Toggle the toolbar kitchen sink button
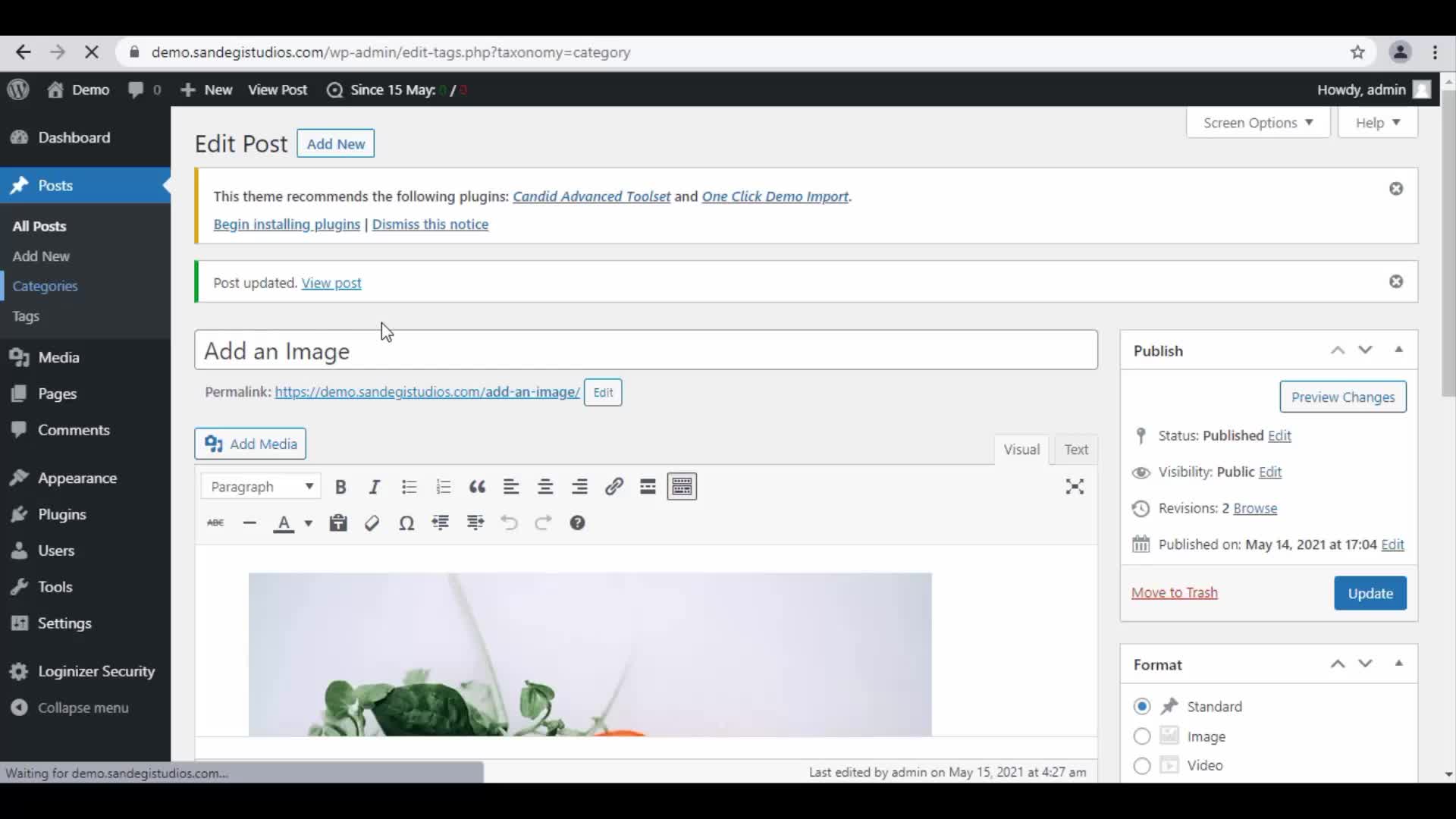The height and width of the screenshot is (819, 1456). (x=682, y=487)
